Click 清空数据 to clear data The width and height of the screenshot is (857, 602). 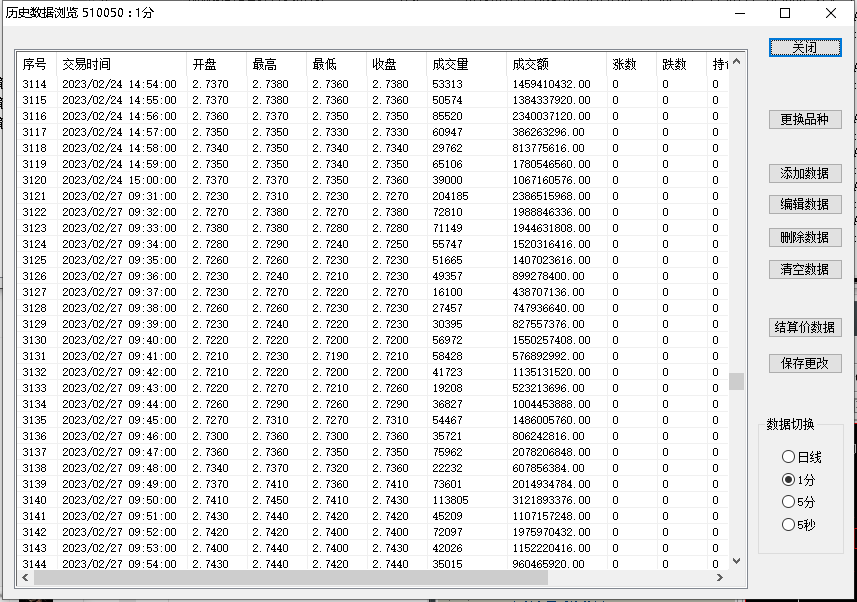point(804,270)
